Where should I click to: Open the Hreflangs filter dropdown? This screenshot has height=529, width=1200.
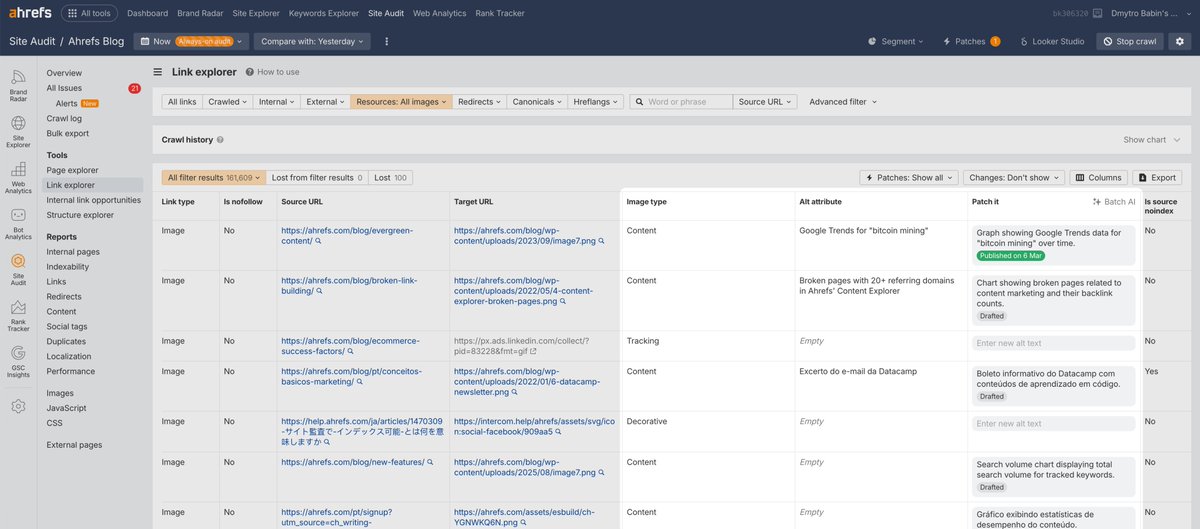(596, 102)
